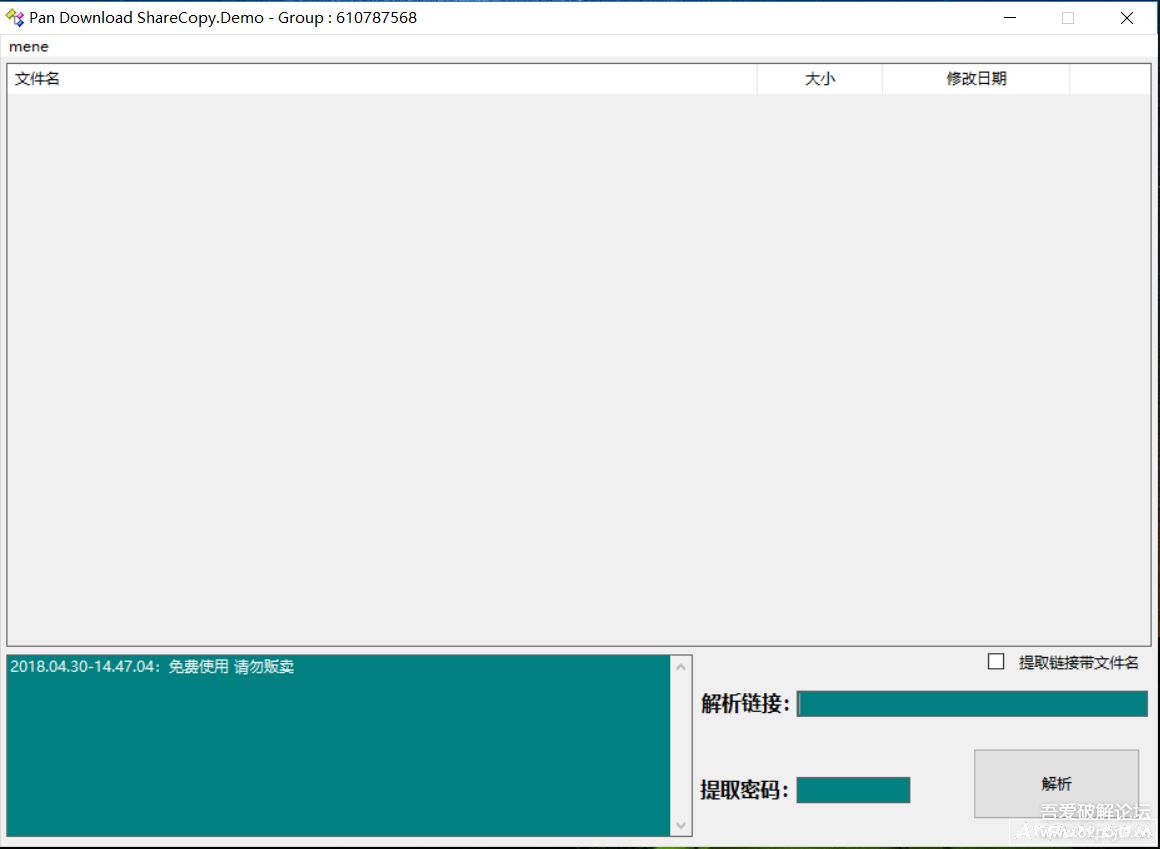Focus the 提取密码 input field
Image resolution: width=1160 pixels, height=849 pixels.
tap(853, 790)
